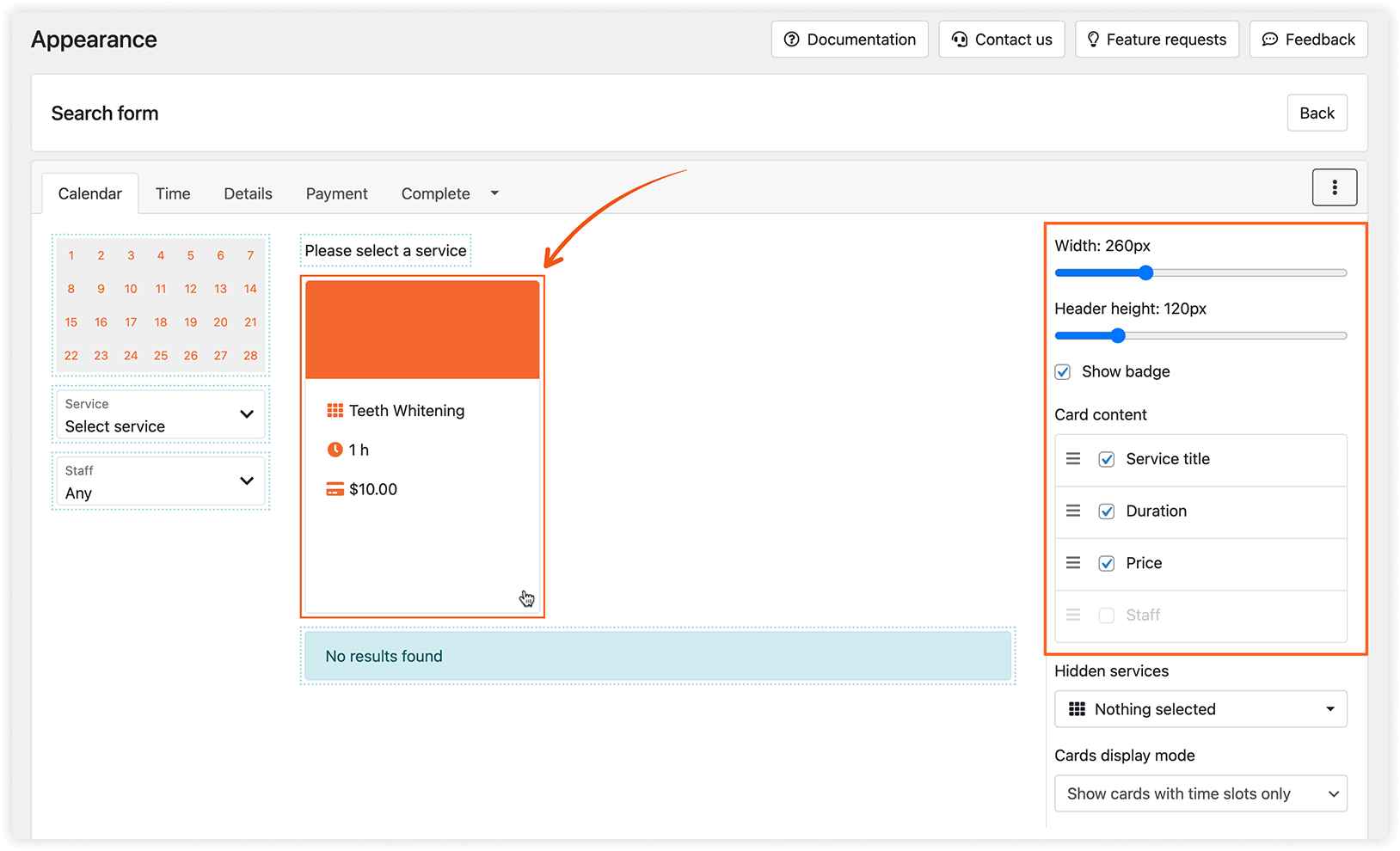This screenshot has width=1400, height=851.
Task: Click the Contact us headset icon
Action: [960, 39]
